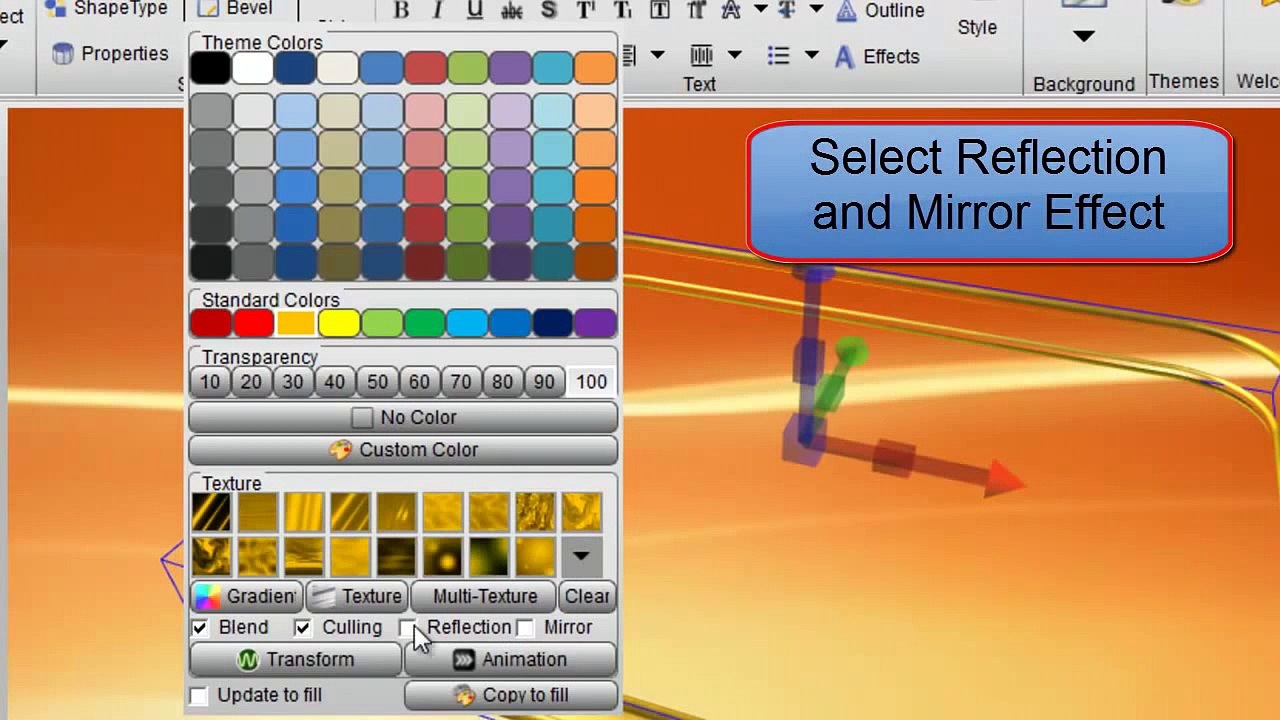Open the Style gallery

point(977,27)
